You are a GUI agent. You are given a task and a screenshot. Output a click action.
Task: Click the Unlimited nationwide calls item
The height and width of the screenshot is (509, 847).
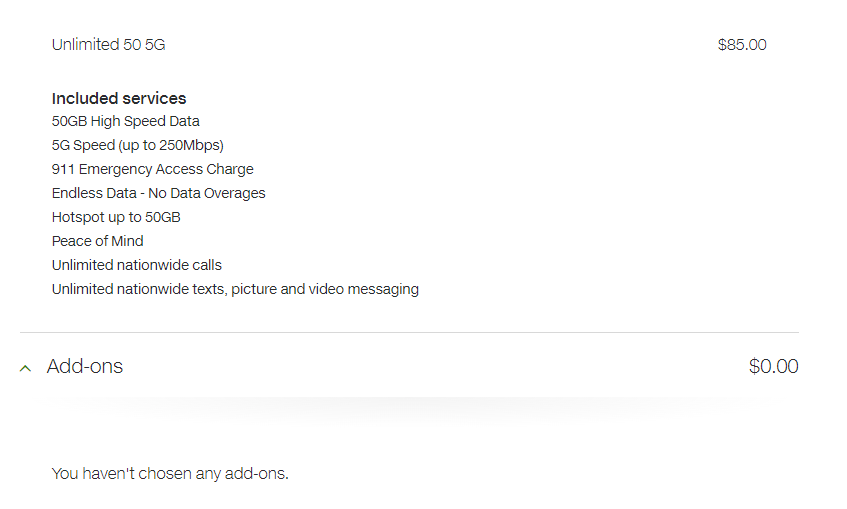point(137,265)
